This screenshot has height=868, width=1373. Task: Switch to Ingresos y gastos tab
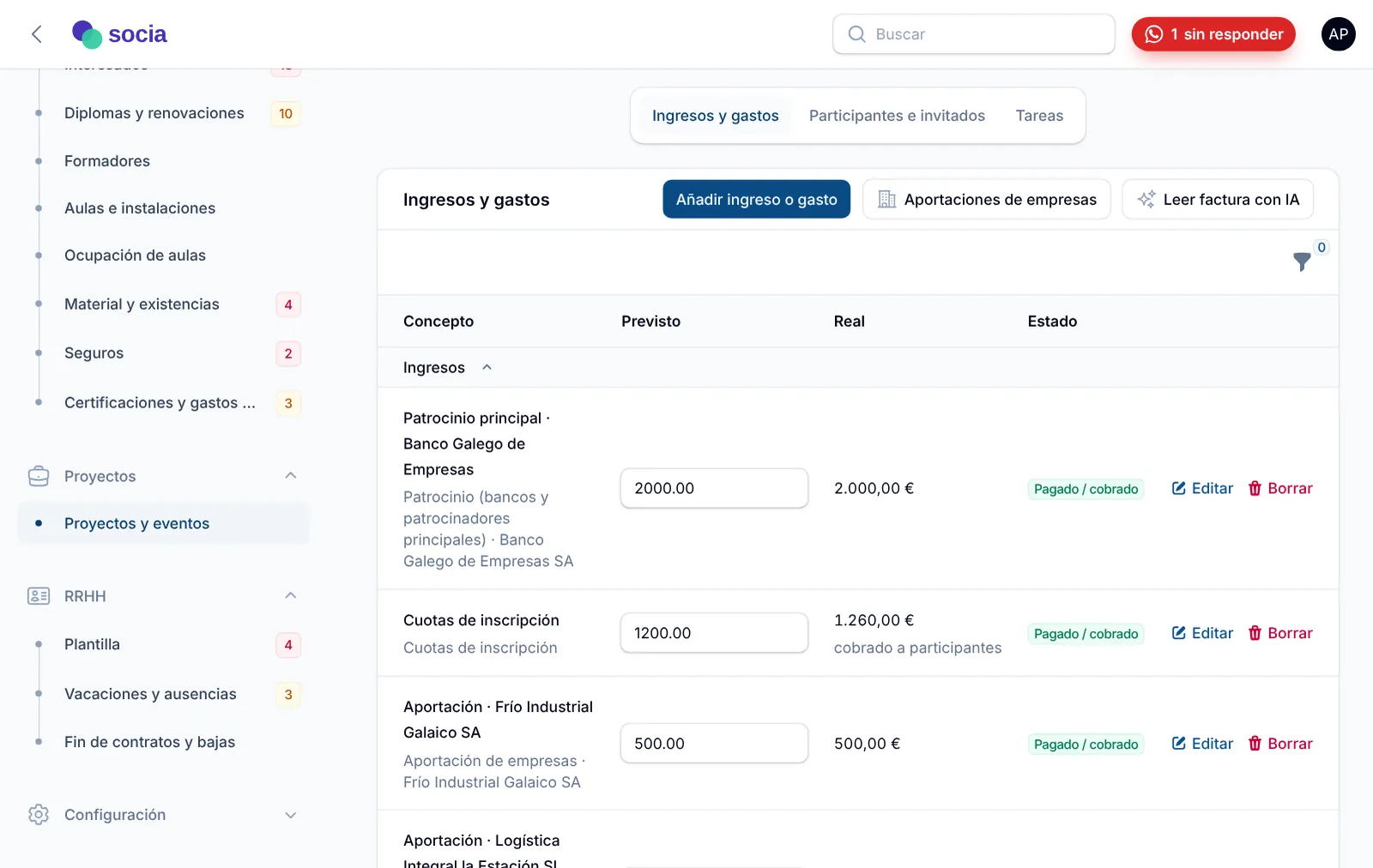716,116
